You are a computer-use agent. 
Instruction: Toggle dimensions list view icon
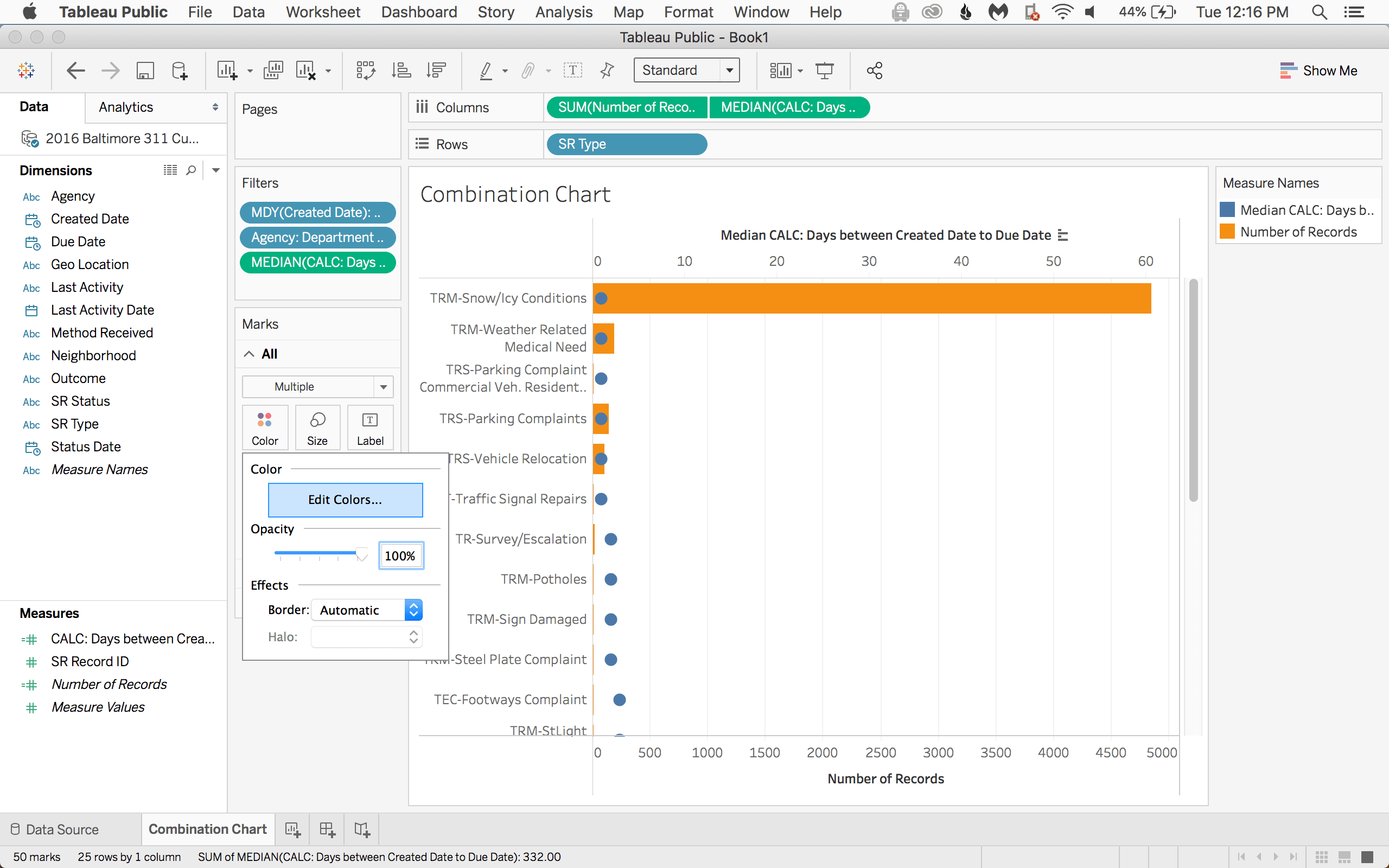170,170
